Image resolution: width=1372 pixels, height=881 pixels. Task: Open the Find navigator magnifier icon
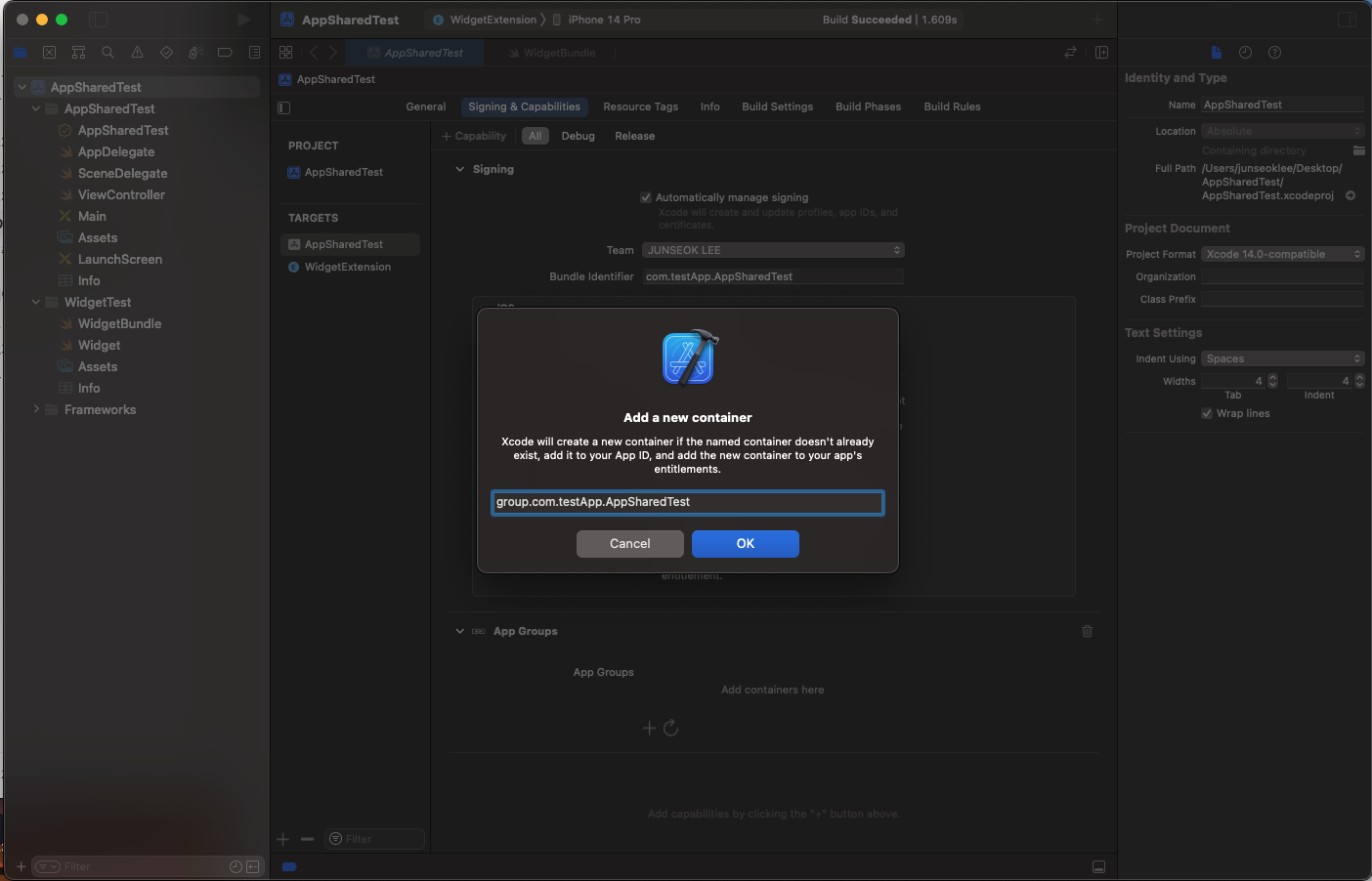[107, 53]
